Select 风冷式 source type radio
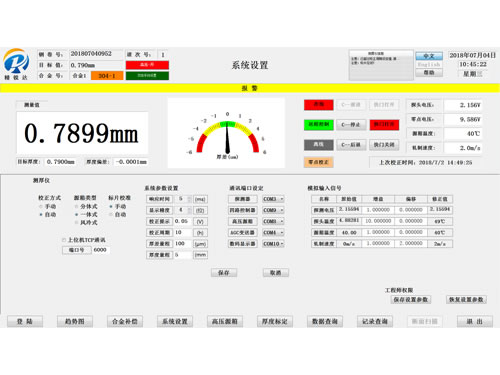Viewport: 500px width, 375px height. (x=77, y=222)
